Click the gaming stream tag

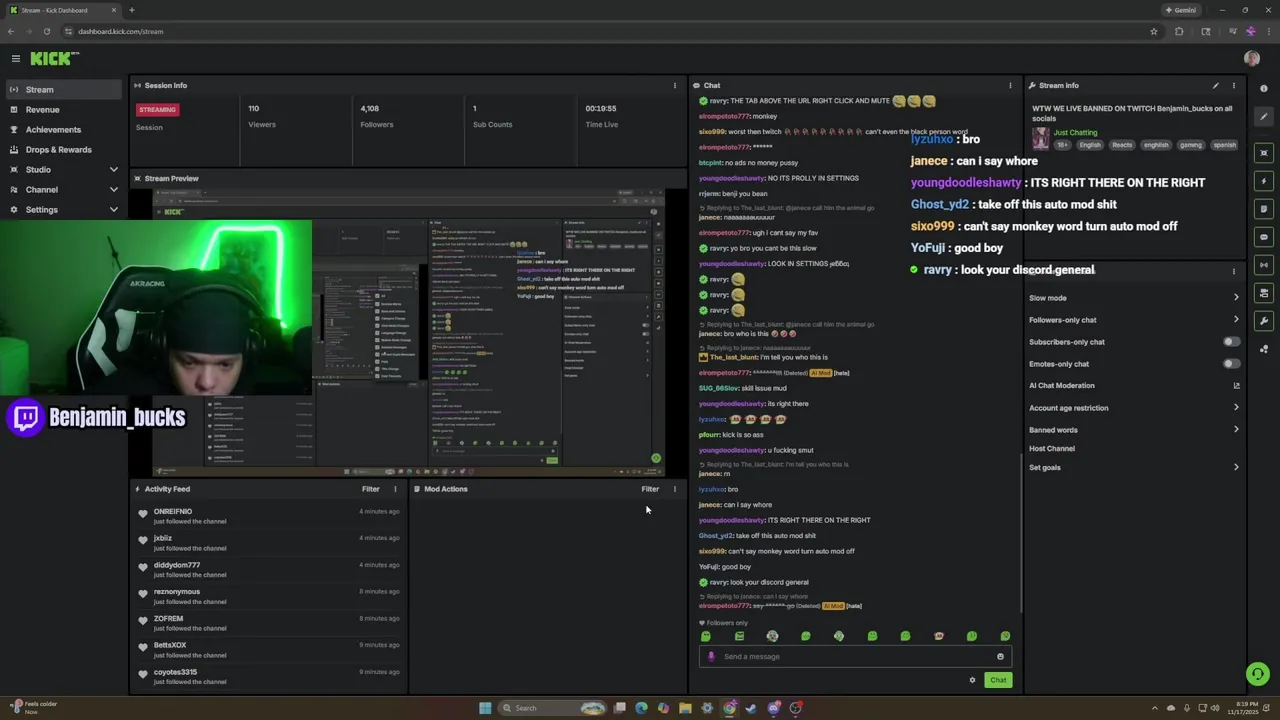click(1191, 145)
